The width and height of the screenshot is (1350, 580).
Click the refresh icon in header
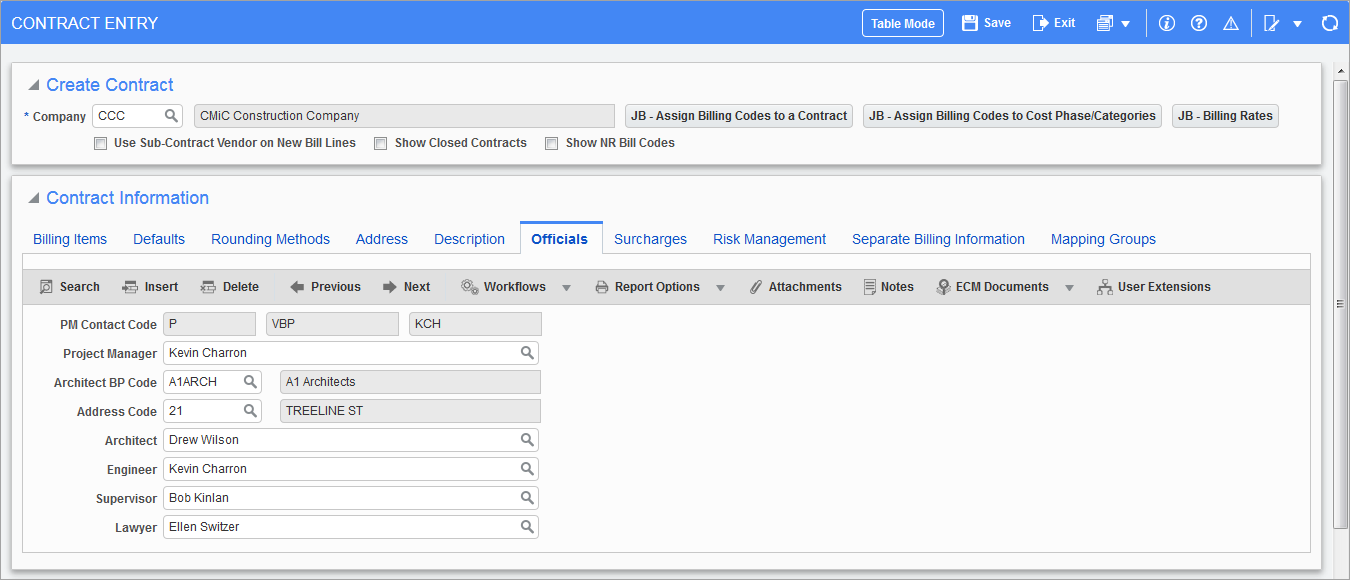click(1329, 23)
